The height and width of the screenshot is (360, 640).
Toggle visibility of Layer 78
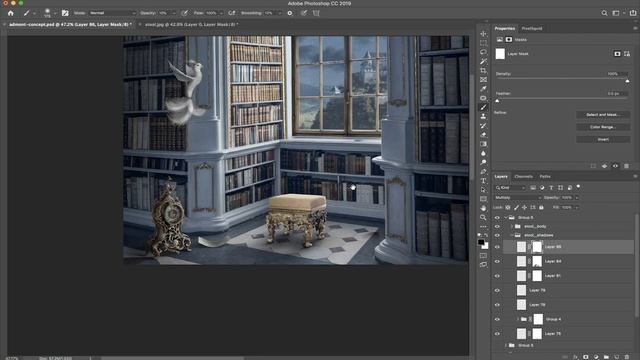pyautogui.click(x=497, y=305)
